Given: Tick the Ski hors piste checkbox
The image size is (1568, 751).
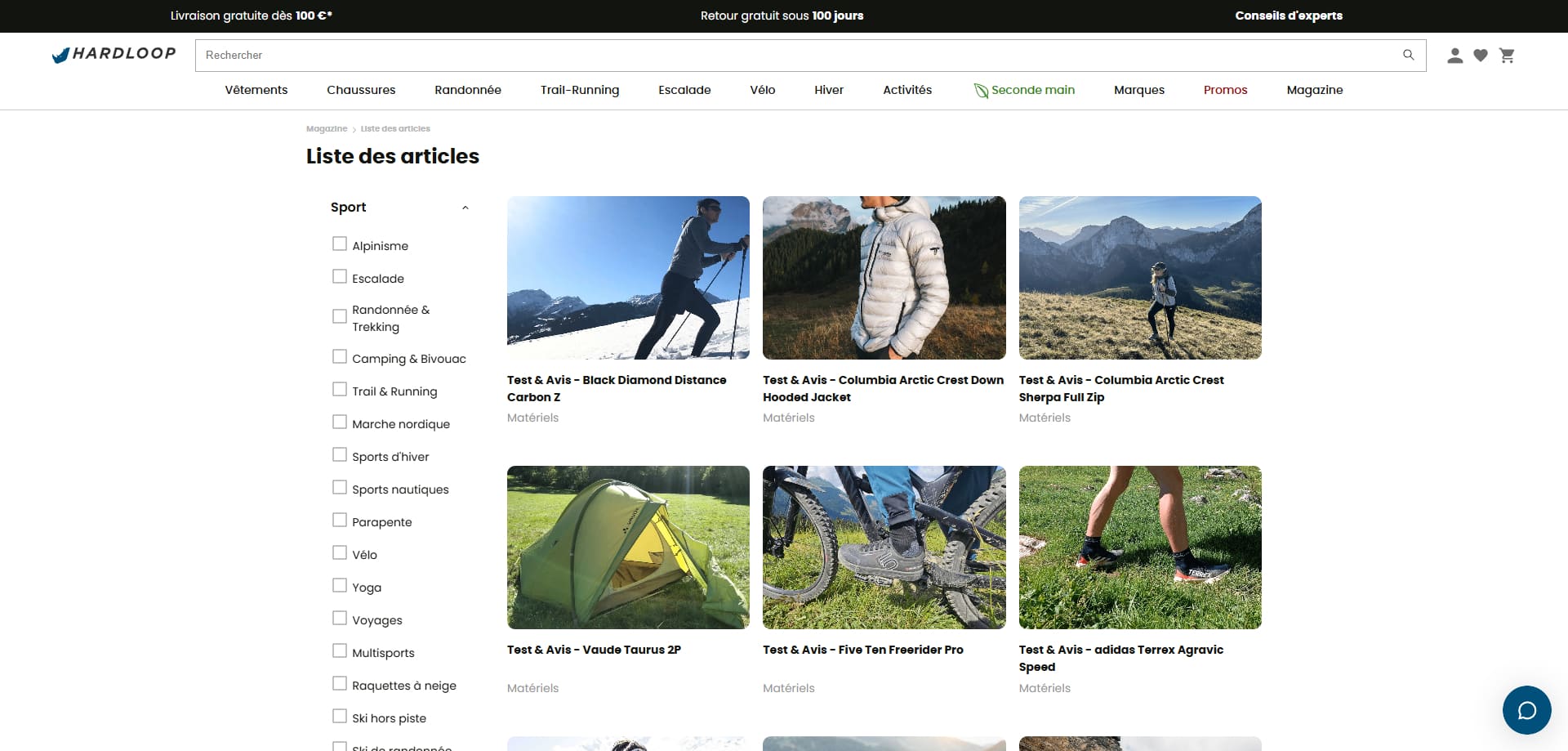Looking at the screenshot, I should pyautogui.click(x=340, y=717).
